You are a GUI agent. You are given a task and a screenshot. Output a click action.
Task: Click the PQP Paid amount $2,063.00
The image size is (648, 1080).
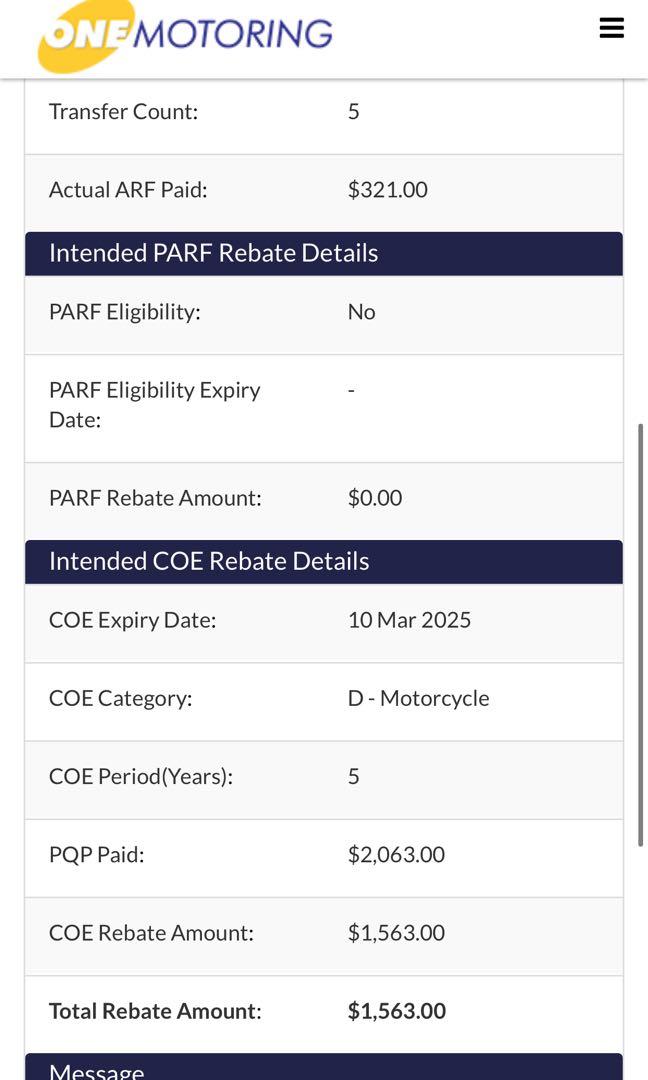398,855
